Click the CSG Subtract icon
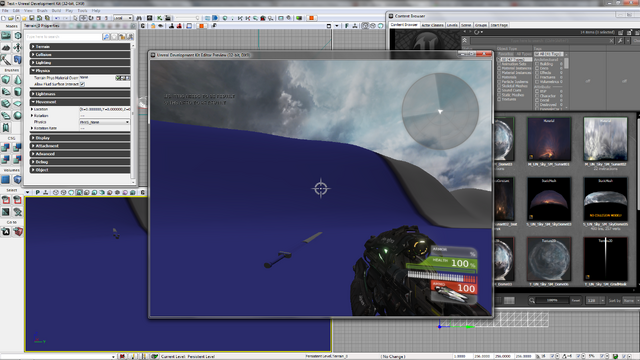This screenshot has height=360, width=640. coord(18,147)
